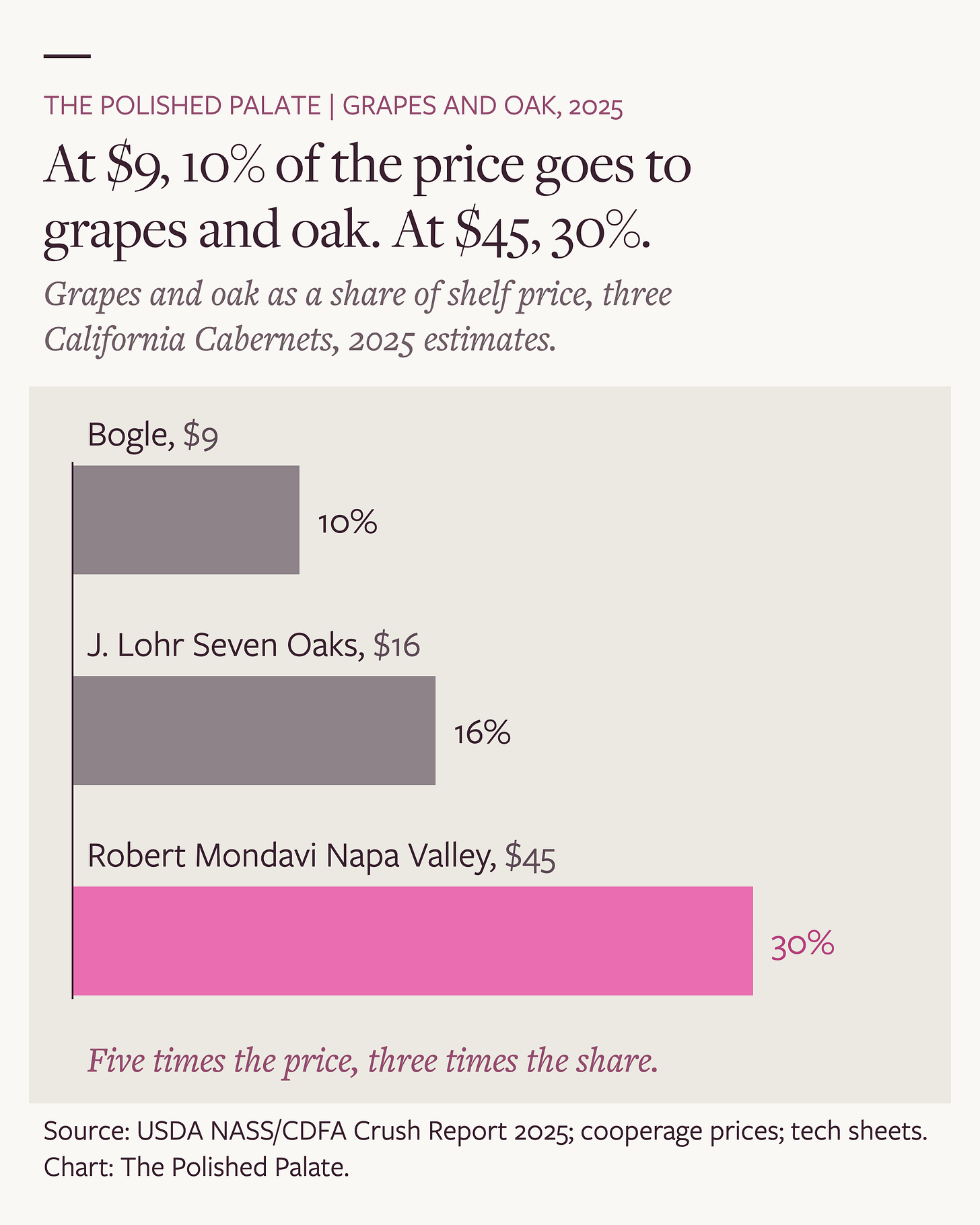
Task: Click 'Chart: The Polished Palate.' credit
Action: [x=197, y=1167]
